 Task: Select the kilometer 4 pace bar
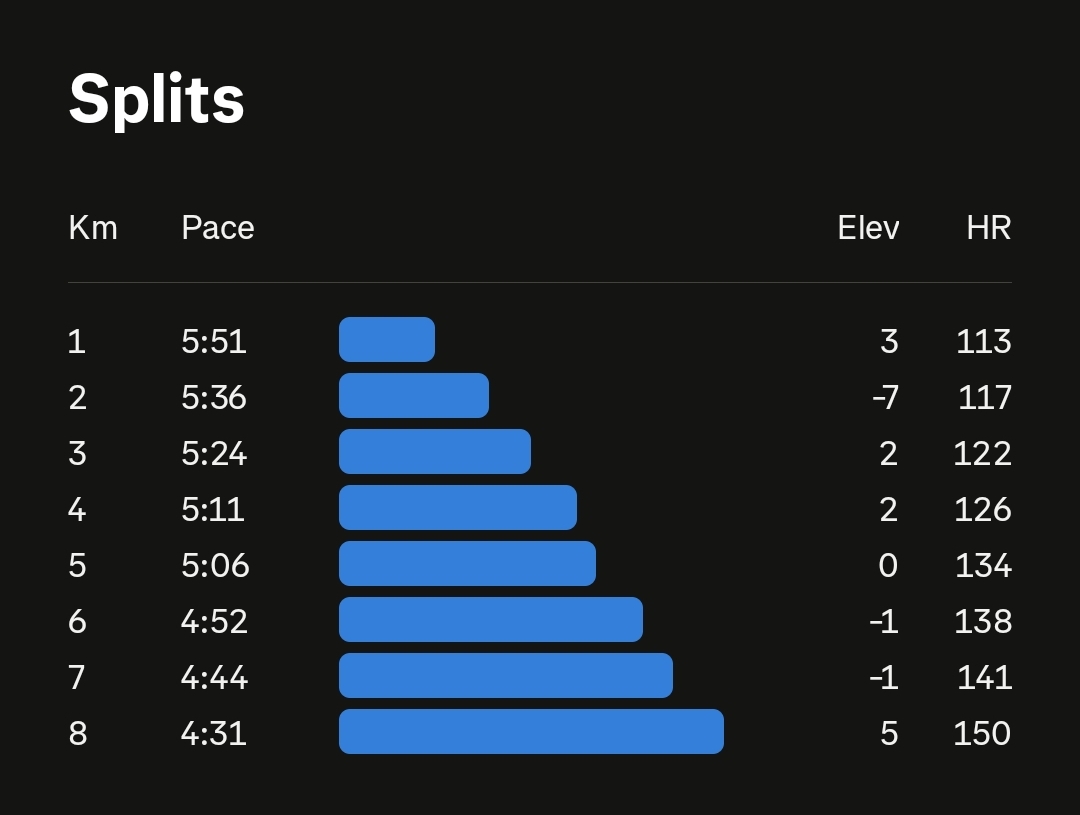(x=458, y=508)
